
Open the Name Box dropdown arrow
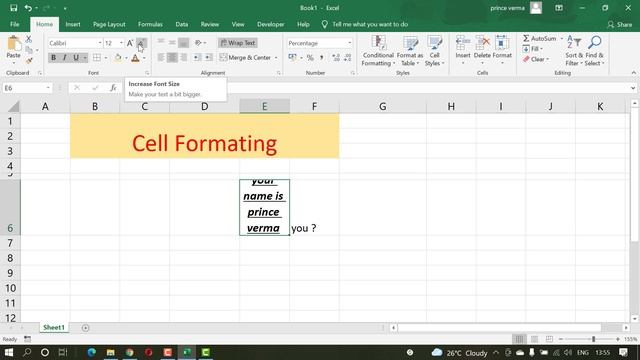(x=48, y=88)
